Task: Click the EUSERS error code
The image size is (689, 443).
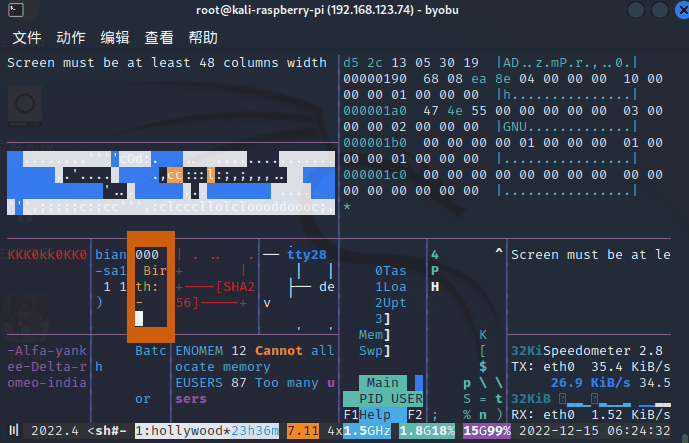Action: pos(199,383)
